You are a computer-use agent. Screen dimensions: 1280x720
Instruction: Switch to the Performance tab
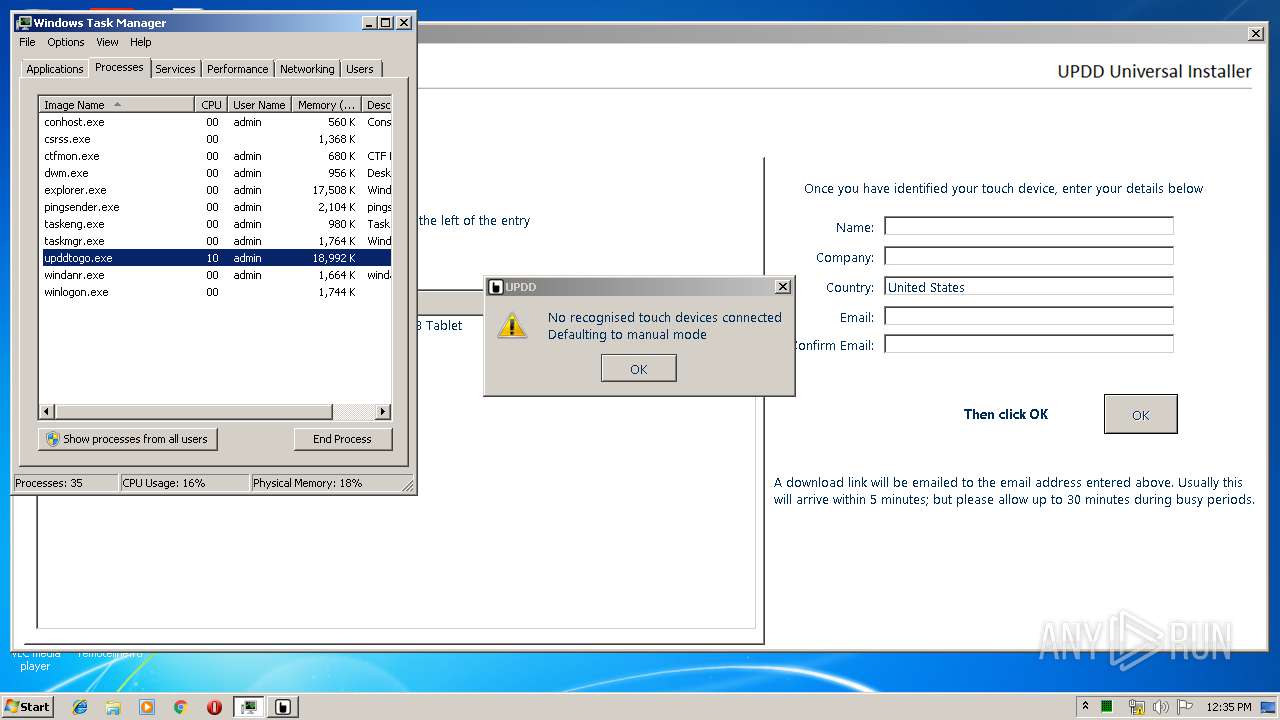click(238, 69)
